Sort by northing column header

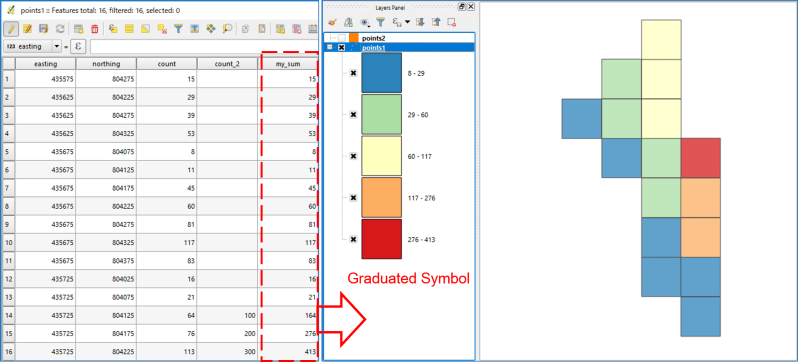106,64
